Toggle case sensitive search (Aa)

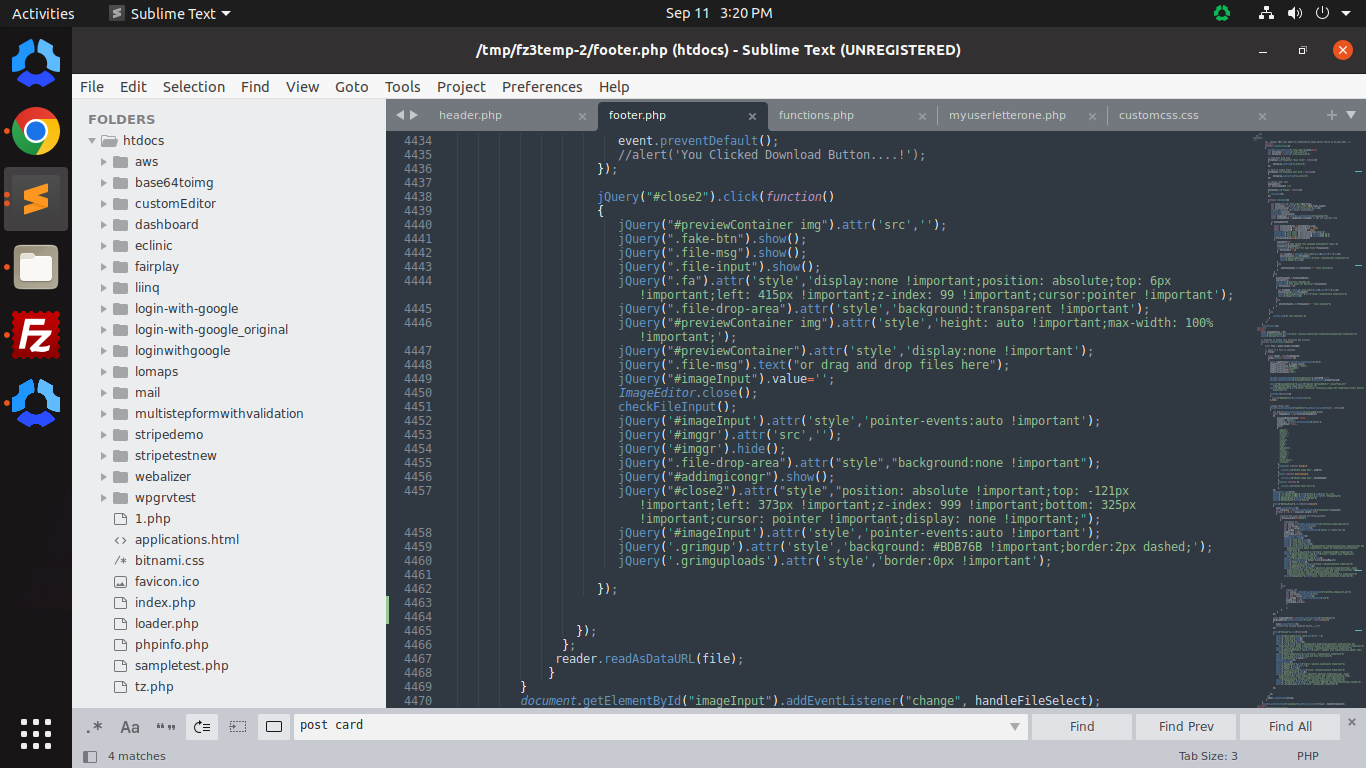[x=130, y=727]
